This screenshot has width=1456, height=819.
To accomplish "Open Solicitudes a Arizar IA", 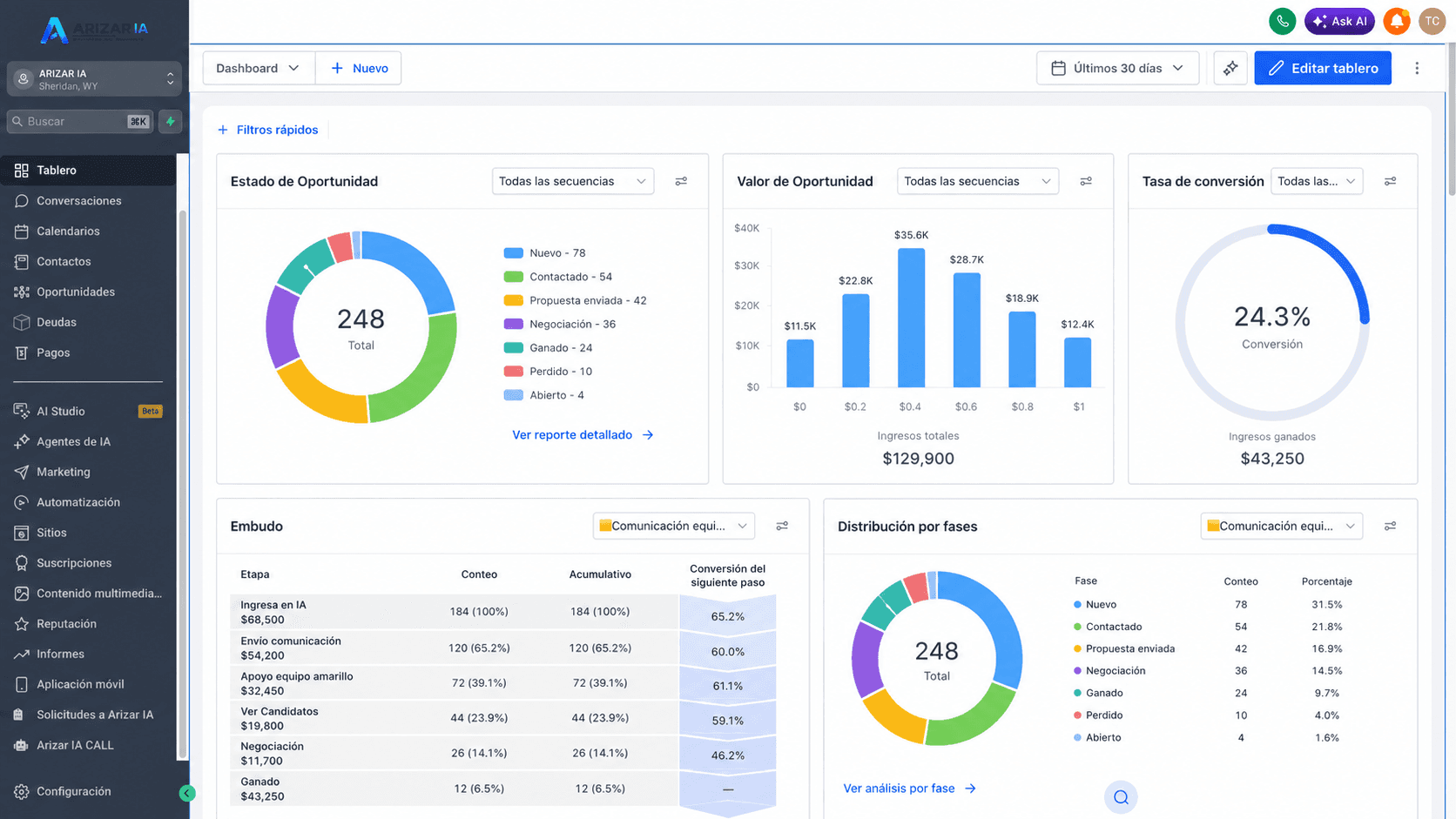I will pos(89,715).
